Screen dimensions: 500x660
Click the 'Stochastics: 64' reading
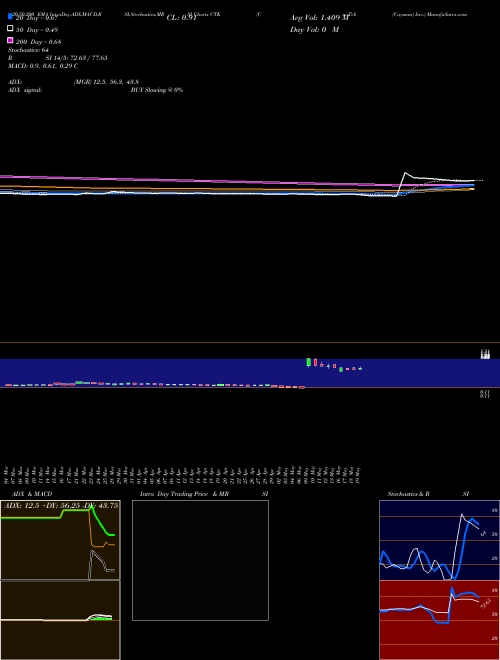tap(28, 50)
